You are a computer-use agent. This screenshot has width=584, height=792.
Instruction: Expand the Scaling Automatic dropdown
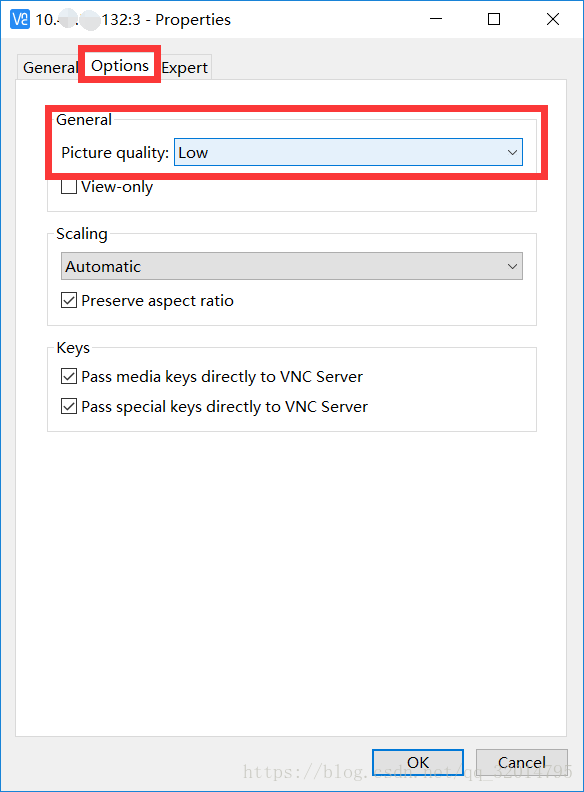tap(291, 266)
